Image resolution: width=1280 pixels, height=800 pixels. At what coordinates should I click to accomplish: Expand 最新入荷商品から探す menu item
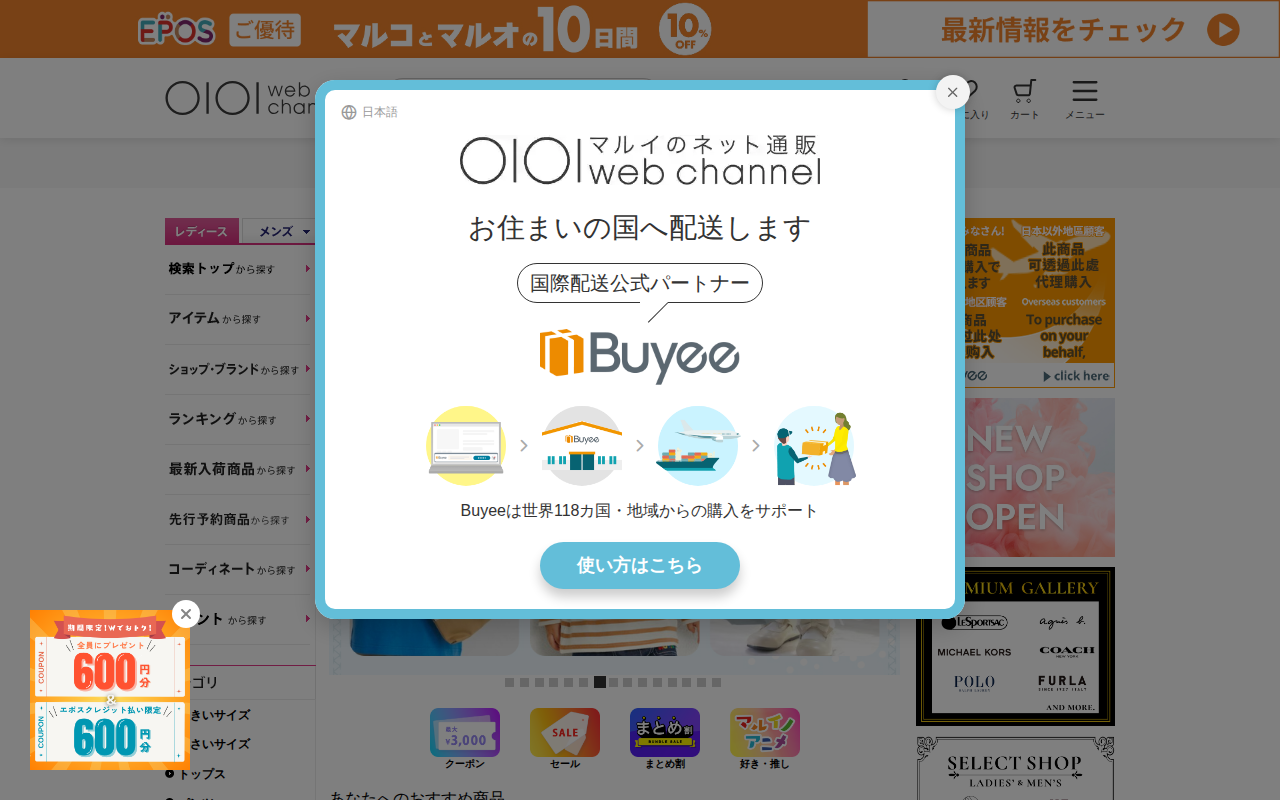[x=240, y=469]
